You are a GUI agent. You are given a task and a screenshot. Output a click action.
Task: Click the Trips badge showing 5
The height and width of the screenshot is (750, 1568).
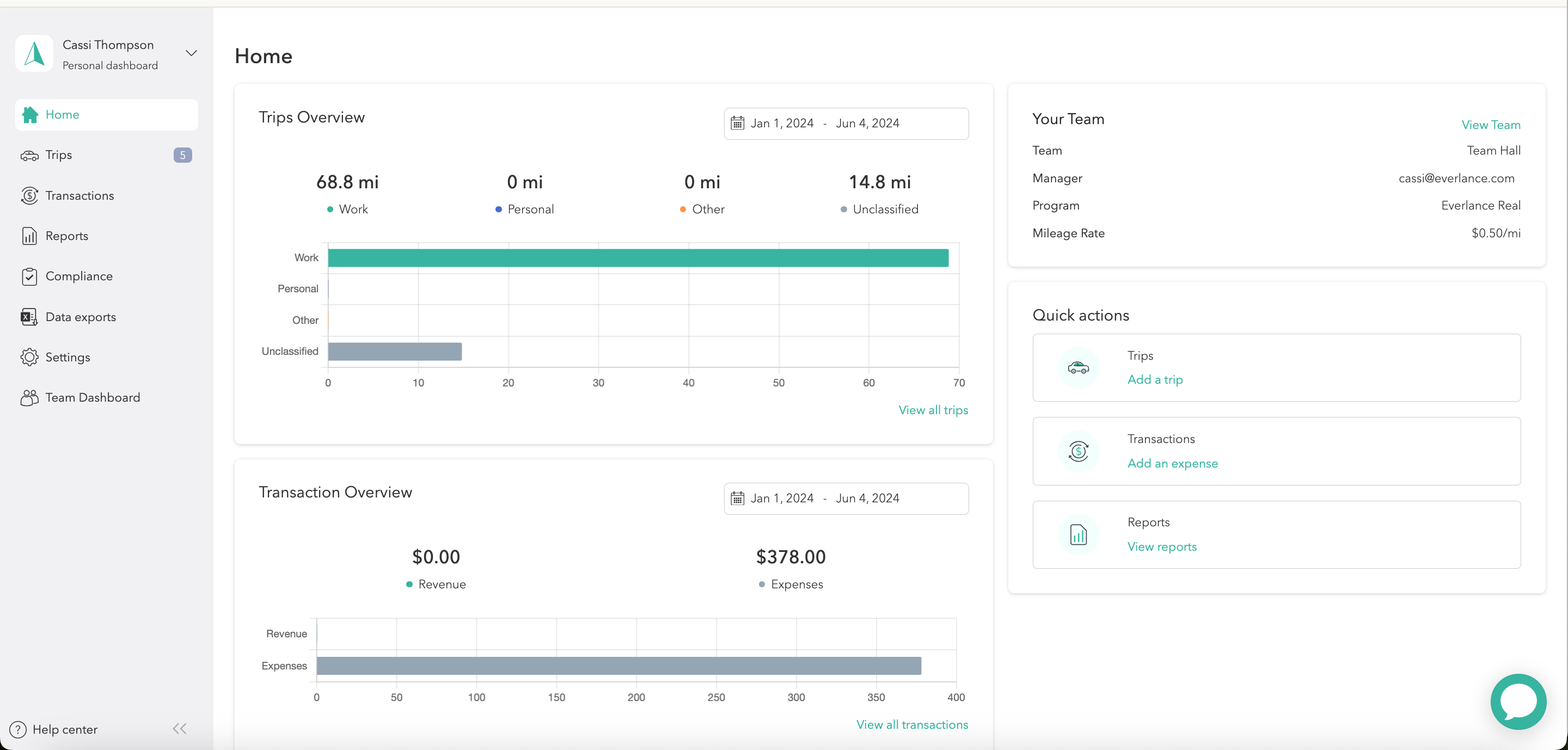pyautogui.click(x=182, y=155)
